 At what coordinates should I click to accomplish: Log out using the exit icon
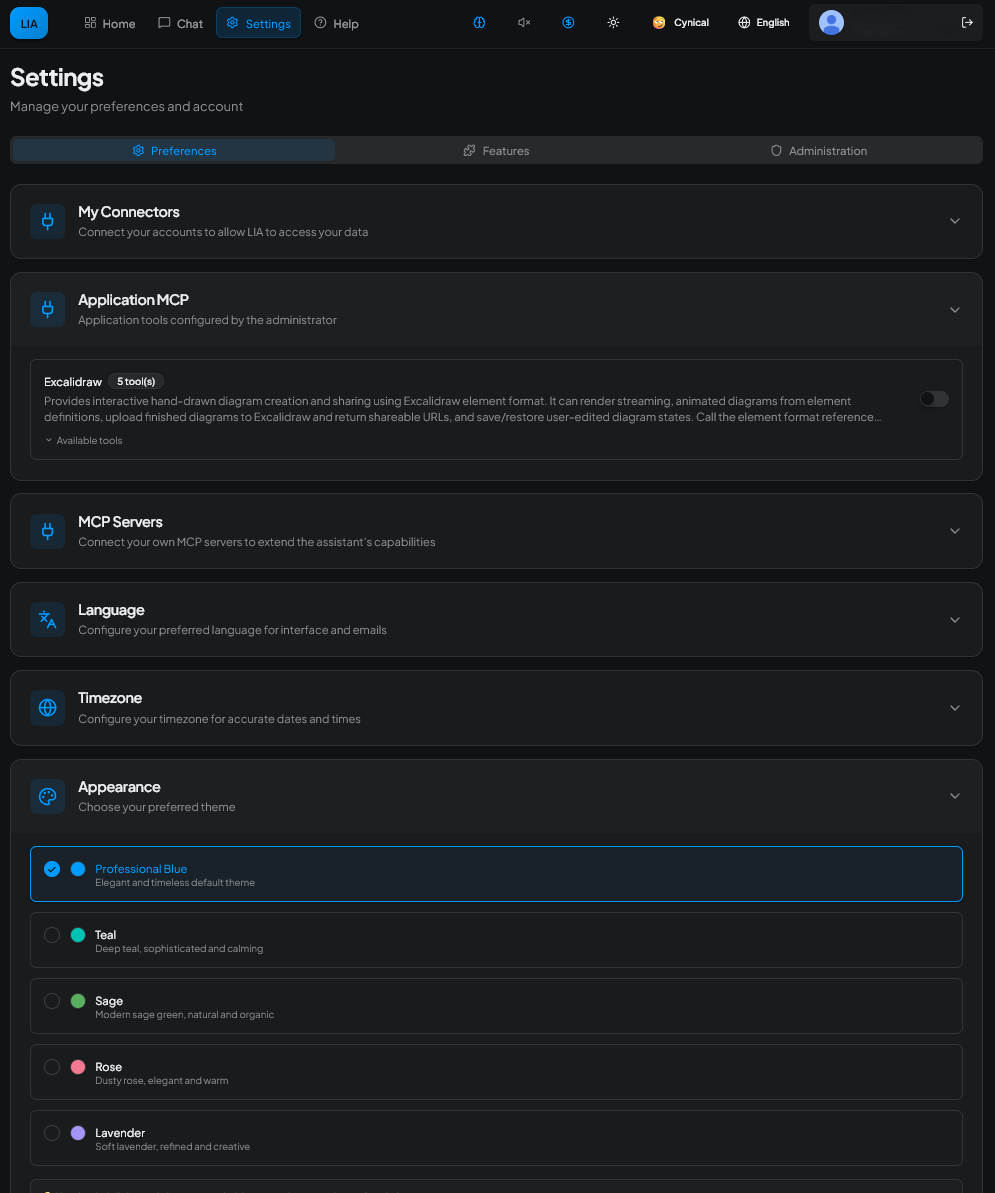coord(966,22)
